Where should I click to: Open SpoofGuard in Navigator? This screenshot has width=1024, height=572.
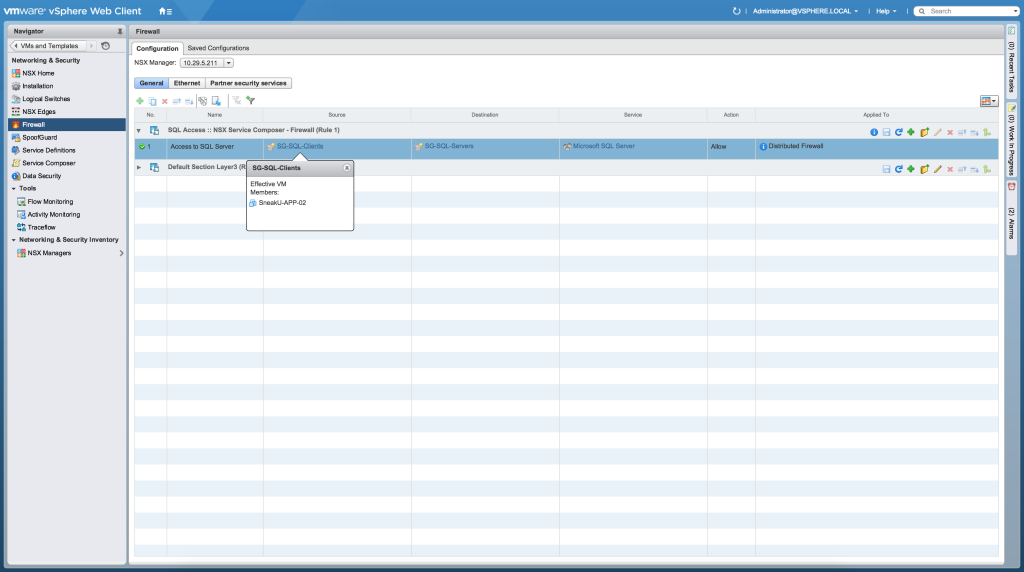(x=39, y=138)
